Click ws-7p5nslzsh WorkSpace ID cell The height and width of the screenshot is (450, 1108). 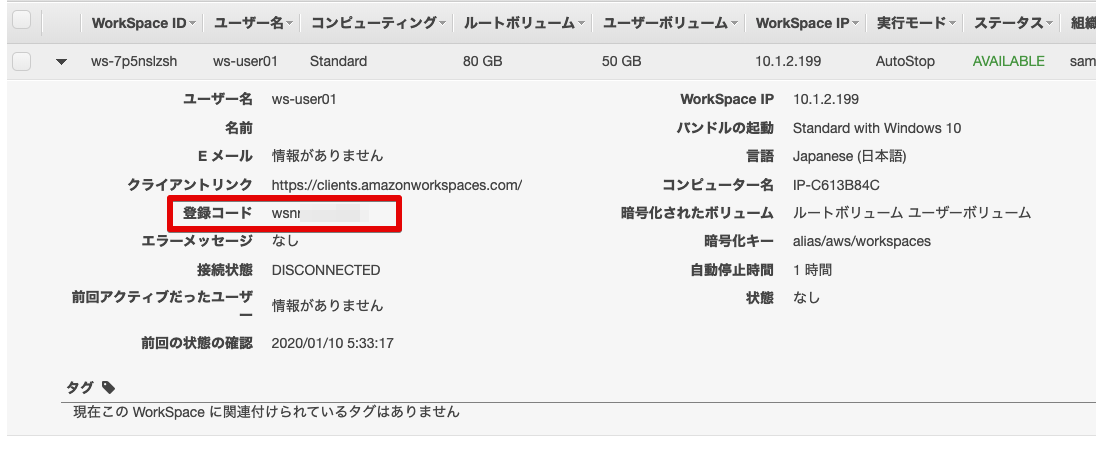click(134, 61)
